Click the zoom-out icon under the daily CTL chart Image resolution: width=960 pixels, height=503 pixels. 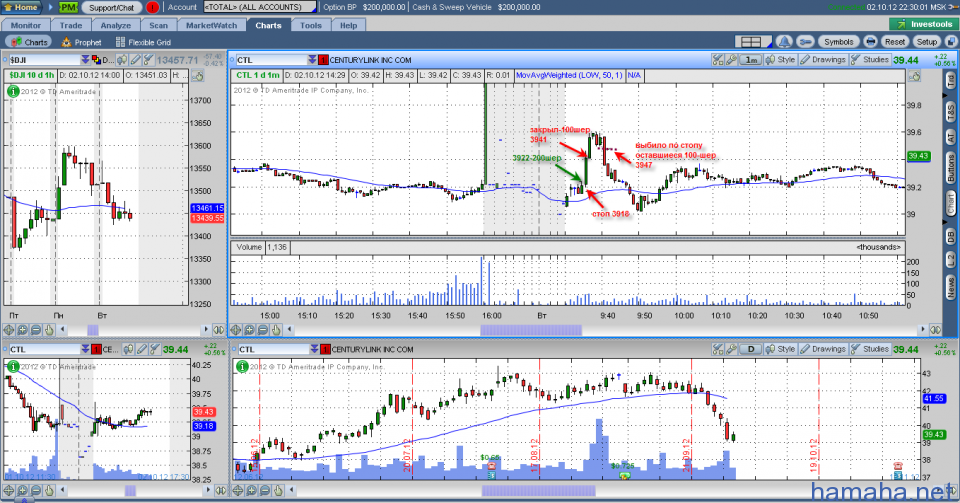tap(263, 490)
